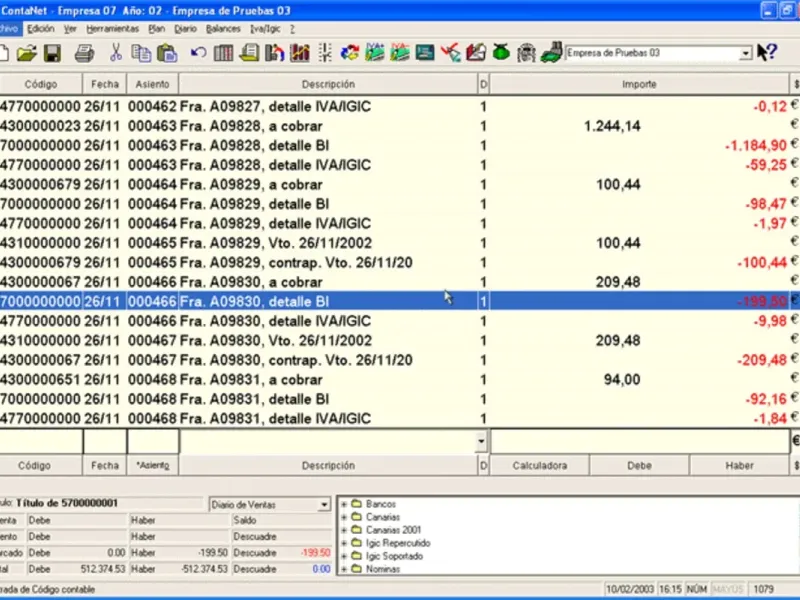Expand the Bancos tree folder
This screenshot has height=600, width=800.
345,504
